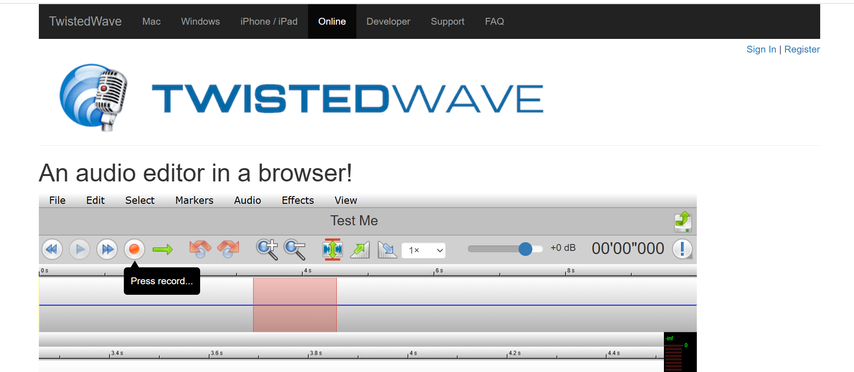
Task: Click the TwistedWave microphone logo
Action: pos(93,97)
